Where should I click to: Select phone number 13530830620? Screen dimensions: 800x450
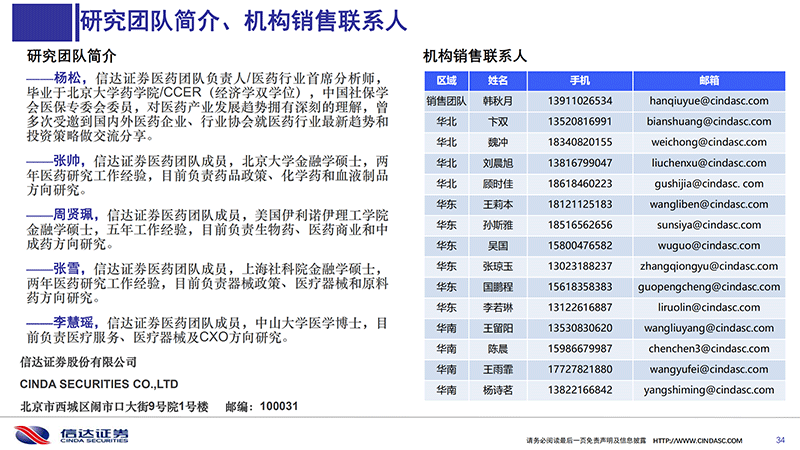[x=580, y=328]
